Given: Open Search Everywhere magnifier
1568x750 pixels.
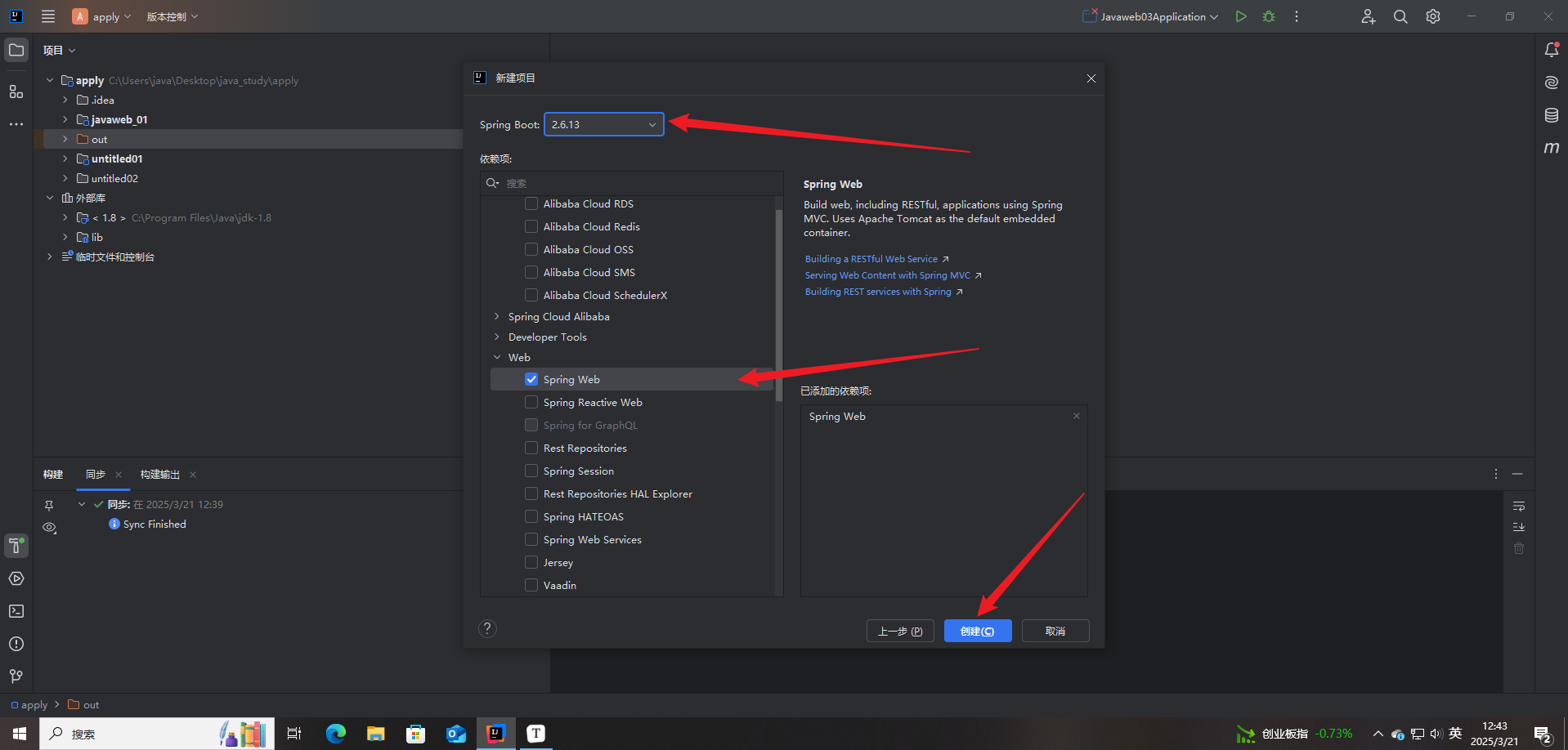Looking at the screenshot, I should point(1400,16).
